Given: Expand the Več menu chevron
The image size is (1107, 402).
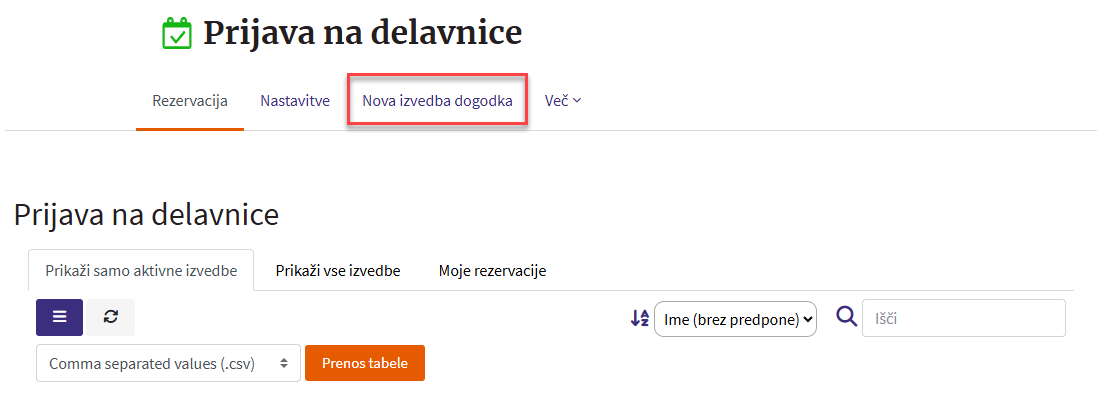Looking at the screenshot, I should [577, 101].
